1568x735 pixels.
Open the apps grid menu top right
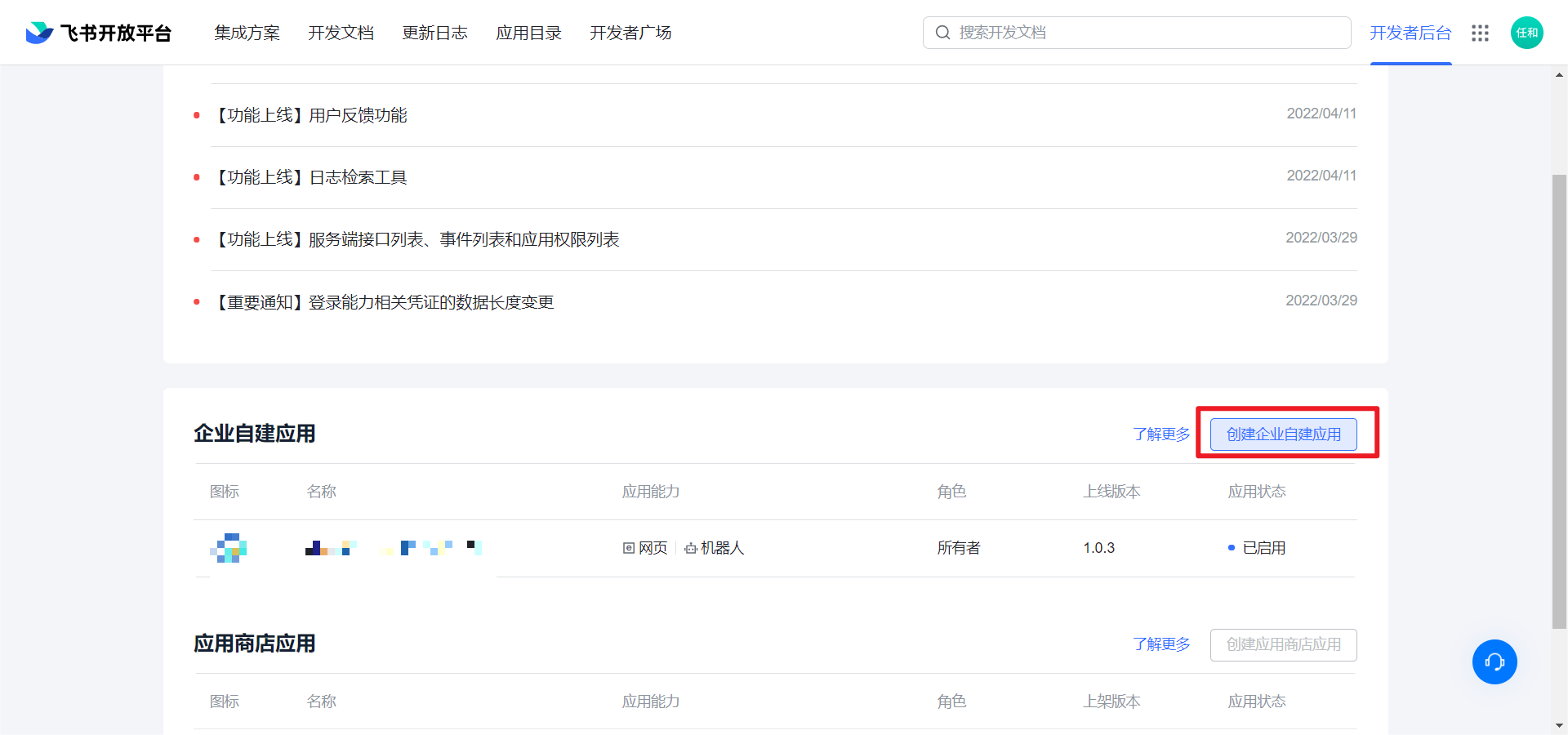(x=1480, y=33)
